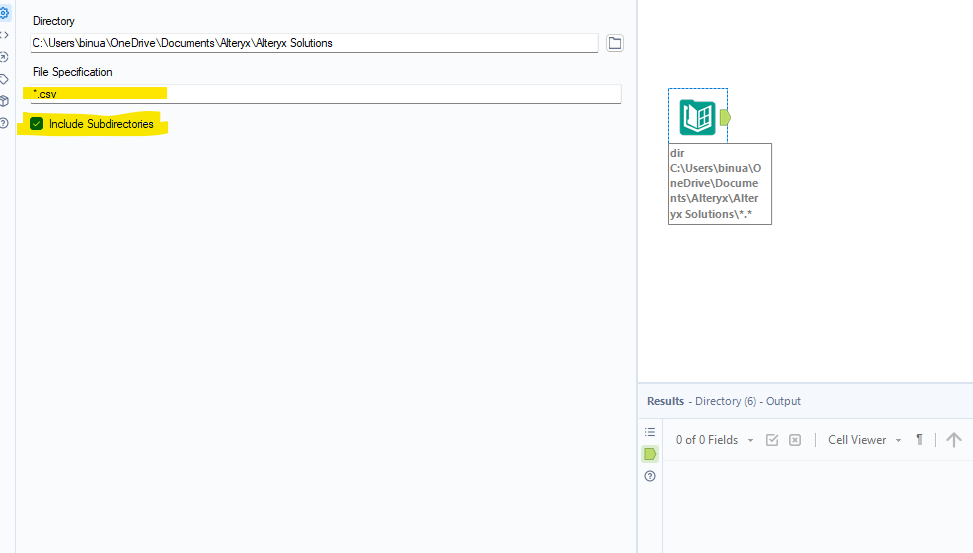
Task: Click the 'Include Subdirectories' label text
Action: point(101,124)
